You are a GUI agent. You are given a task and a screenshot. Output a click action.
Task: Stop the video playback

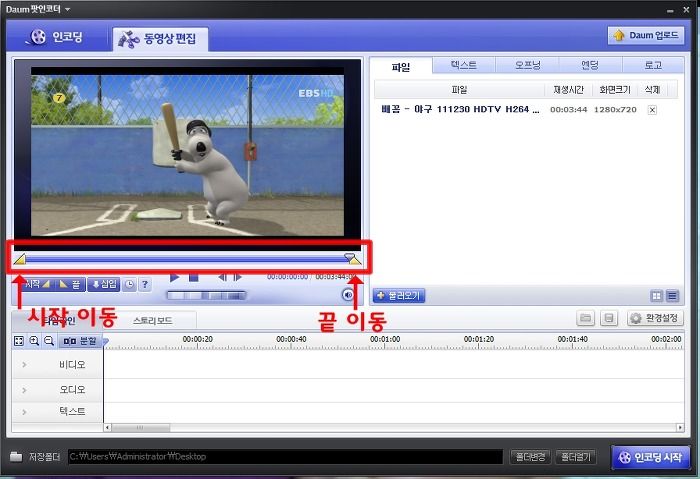pos(193,277)
